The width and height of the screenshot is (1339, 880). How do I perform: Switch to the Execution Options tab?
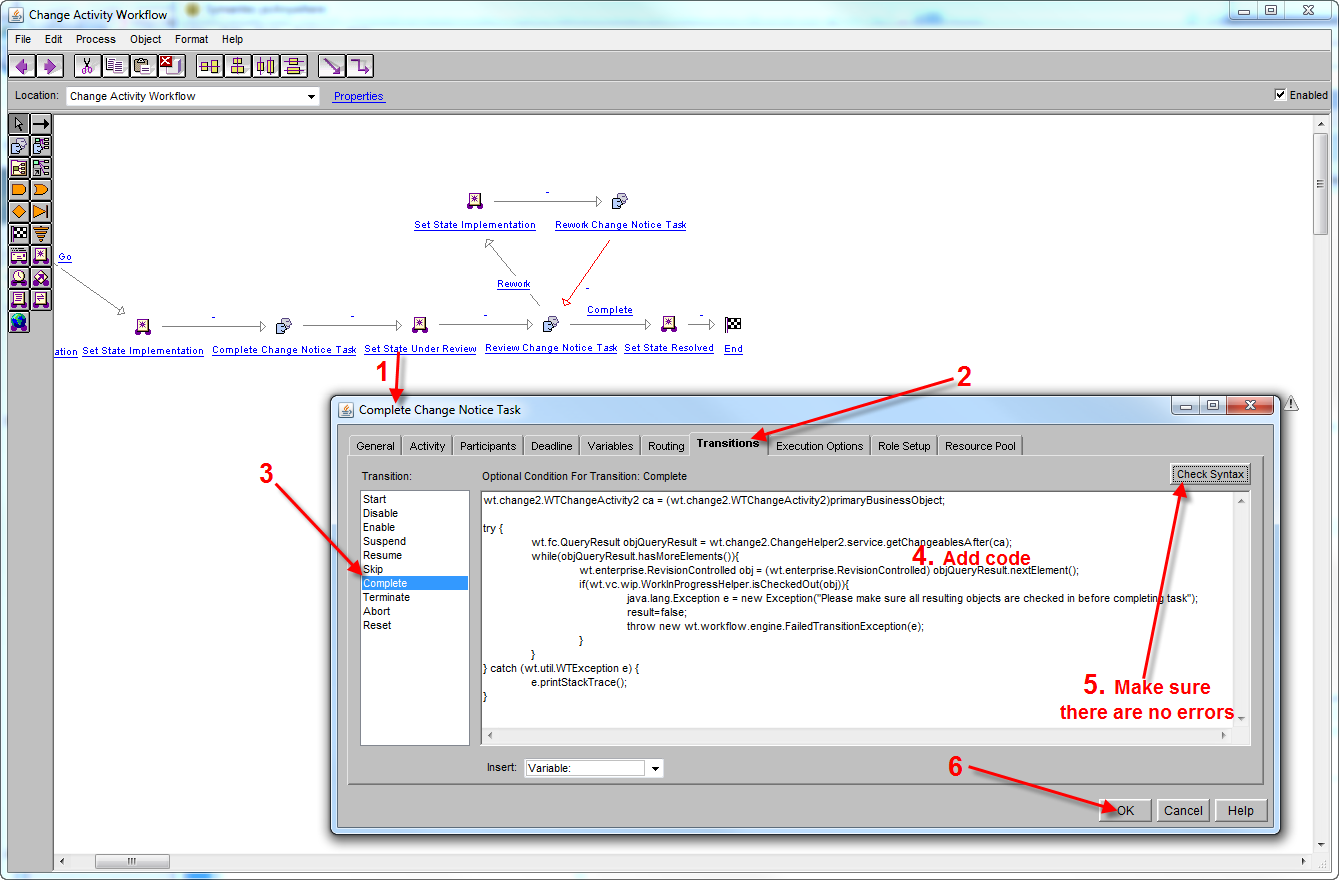819,446
